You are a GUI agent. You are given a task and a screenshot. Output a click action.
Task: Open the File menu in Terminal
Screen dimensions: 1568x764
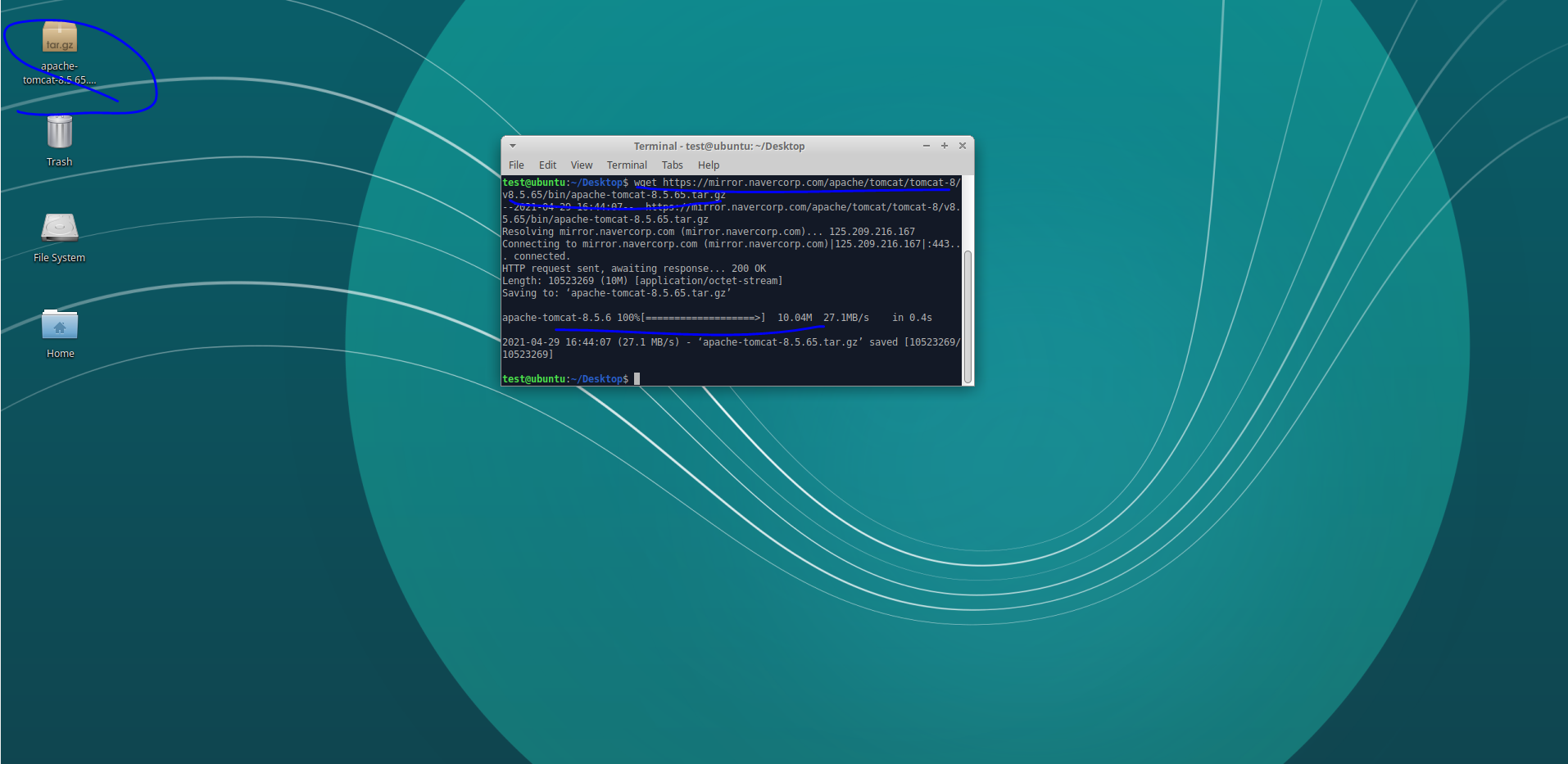coord(516,165)
